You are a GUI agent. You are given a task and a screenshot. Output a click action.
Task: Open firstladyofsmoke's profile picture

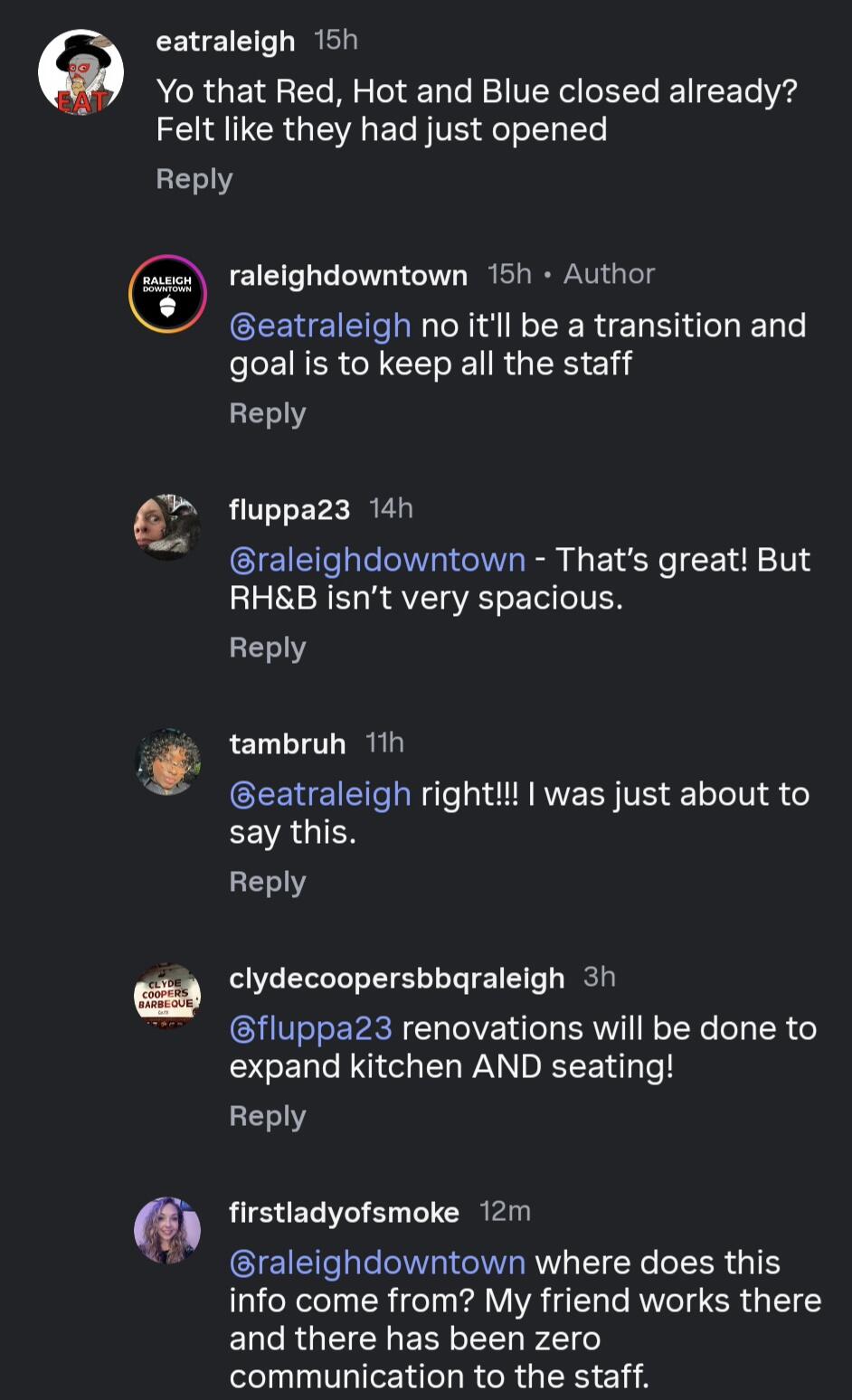coord(167,1230)
